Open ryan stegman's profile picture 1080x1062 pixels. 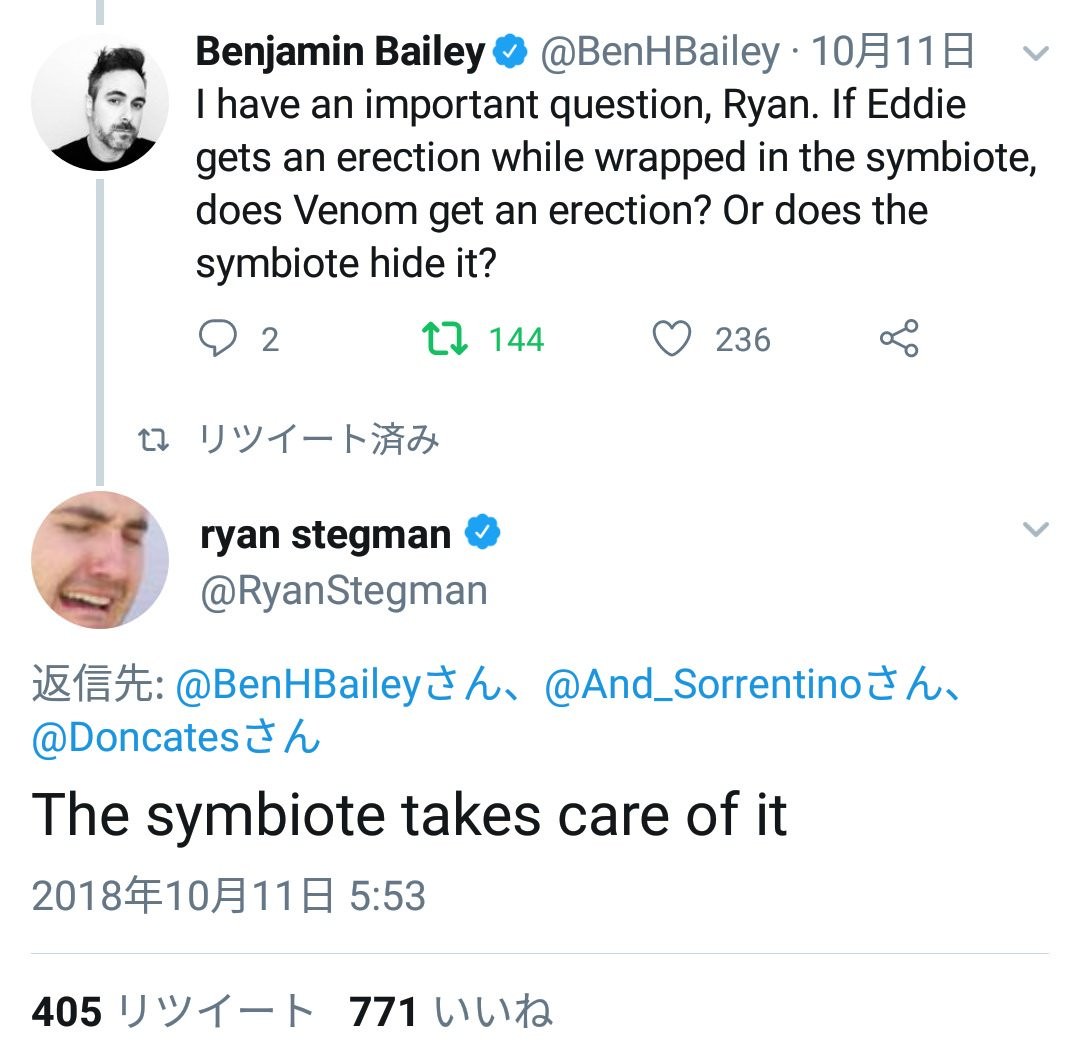click(x=100, y=560)
